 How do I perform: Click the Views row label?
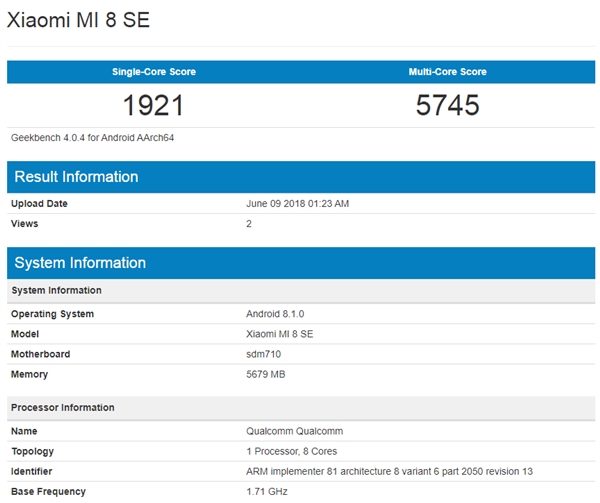click(25, 224)
